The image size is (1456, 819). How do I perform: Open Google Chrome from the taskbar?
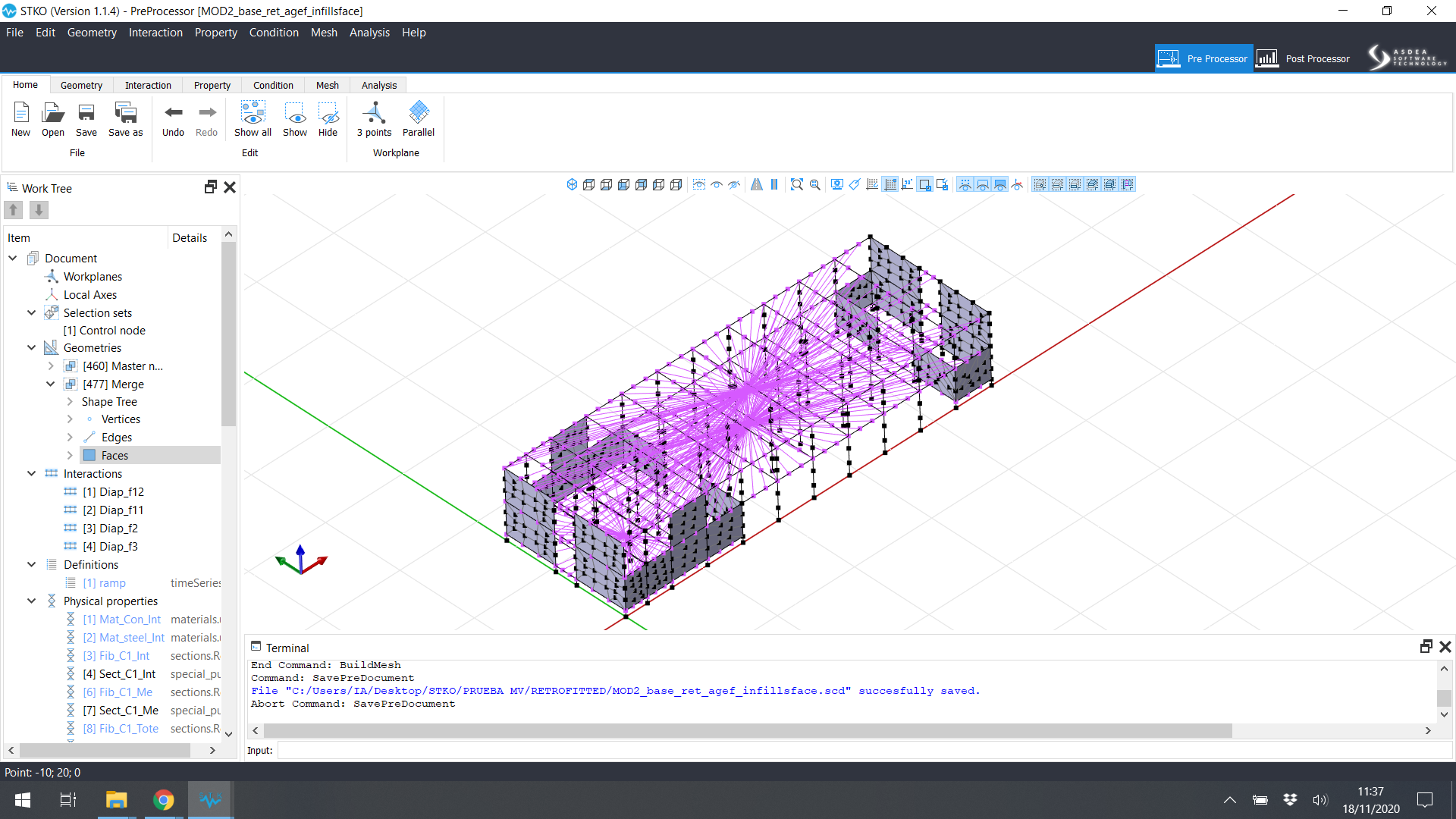163,800
